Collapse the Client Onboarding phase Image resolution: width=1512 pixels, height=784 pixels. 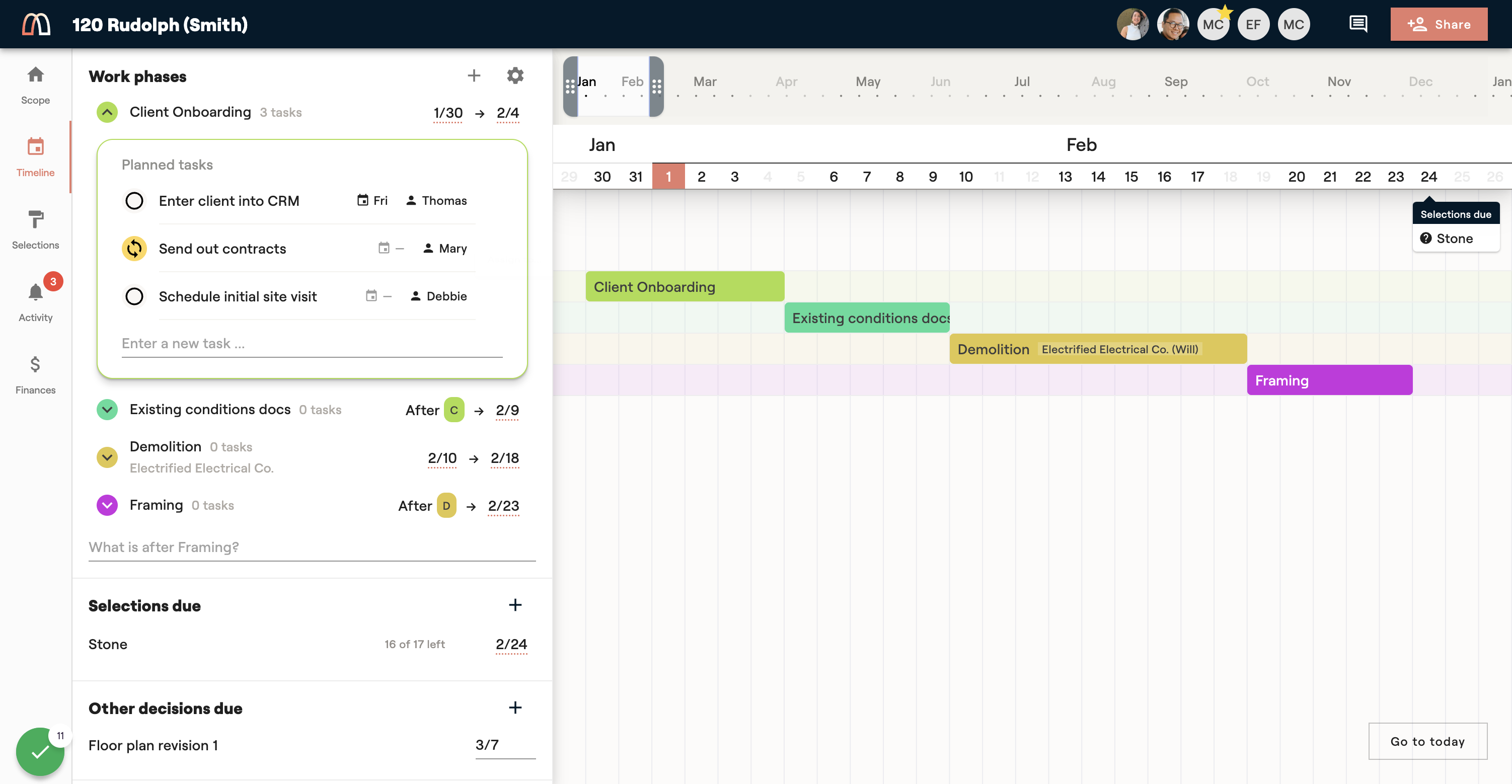[107, 112]
